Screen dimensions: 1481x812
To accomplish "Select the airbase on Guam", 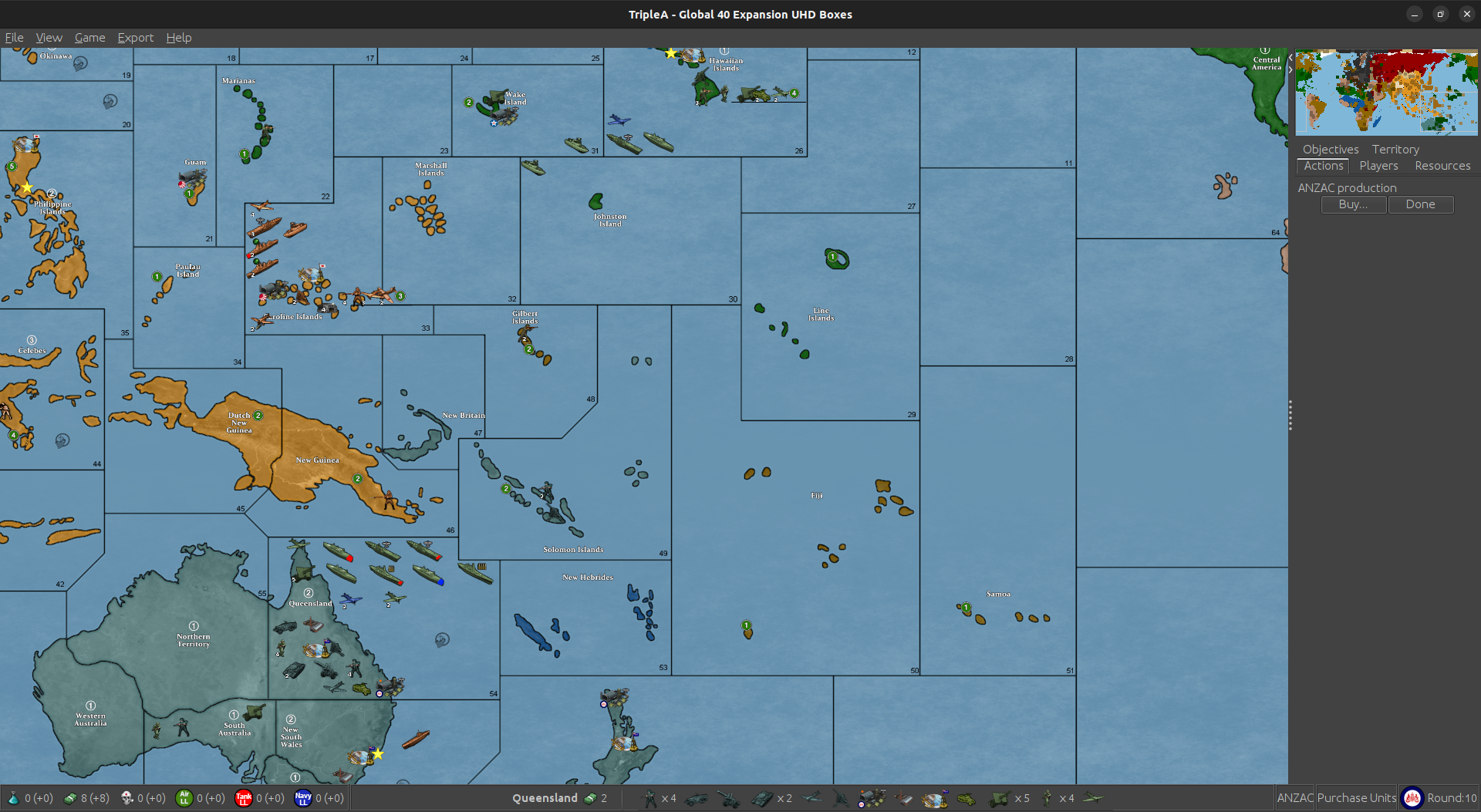I will (192, 179).
